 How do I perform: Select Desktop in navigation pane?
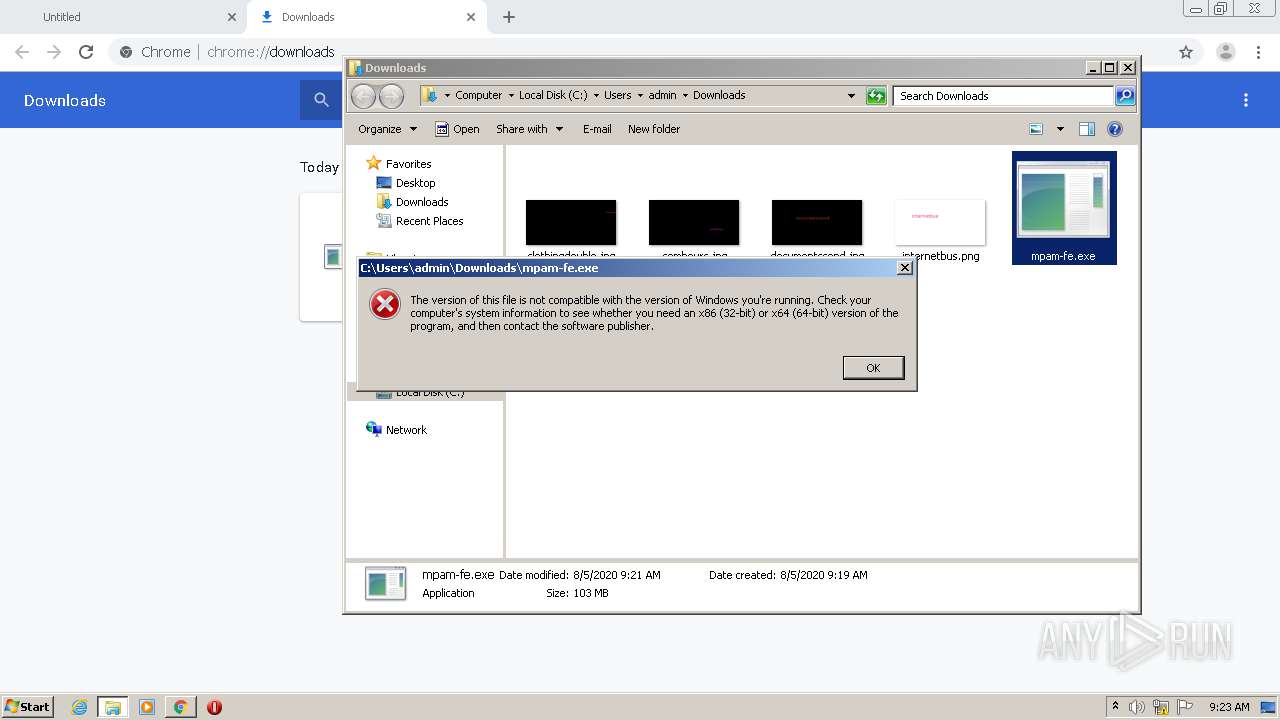click(x=415, y=183)
